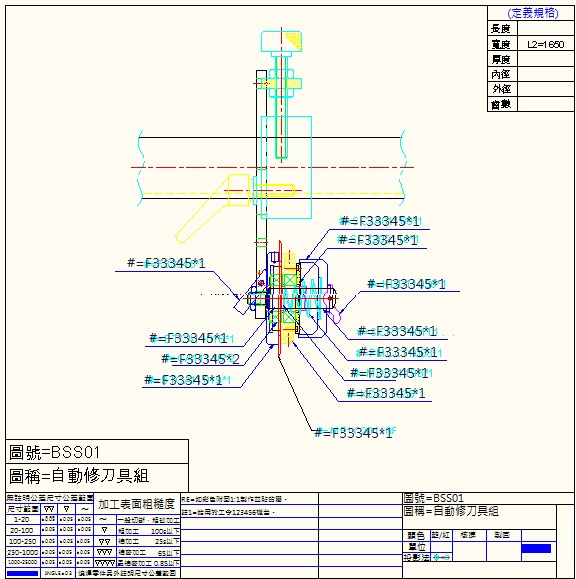Select the #=F33345*2 part callout label
Screen dimensions: 576x579
tap(200, 359)
